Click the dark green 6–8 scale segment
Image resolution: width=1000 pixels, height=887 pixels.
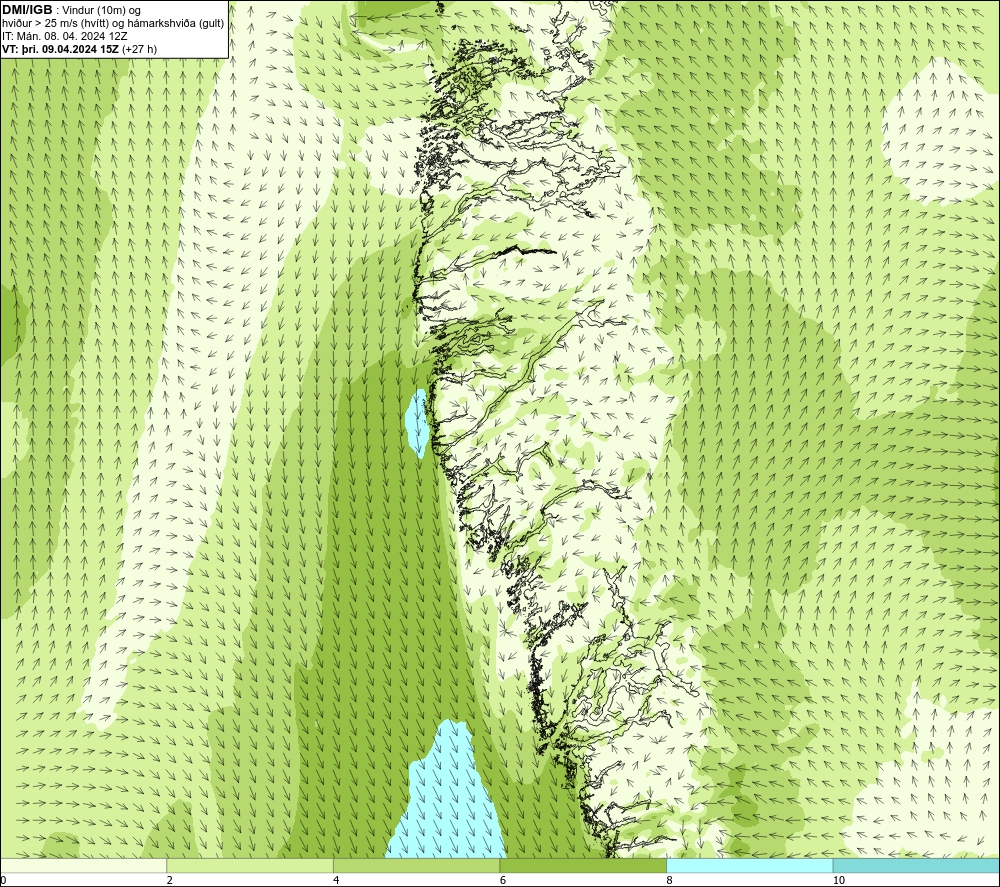[x=583, y=865]
